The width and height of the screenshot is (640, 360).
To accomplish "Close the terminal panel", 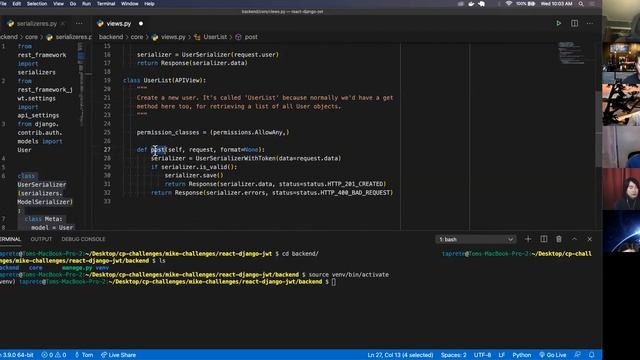I will coord(589,239).
